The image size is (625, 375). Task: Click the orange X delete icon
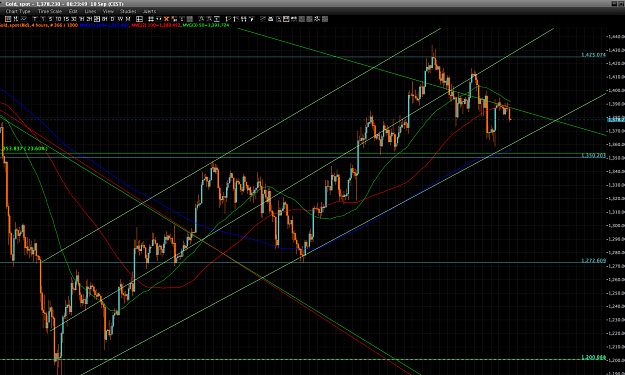[166, 19]
